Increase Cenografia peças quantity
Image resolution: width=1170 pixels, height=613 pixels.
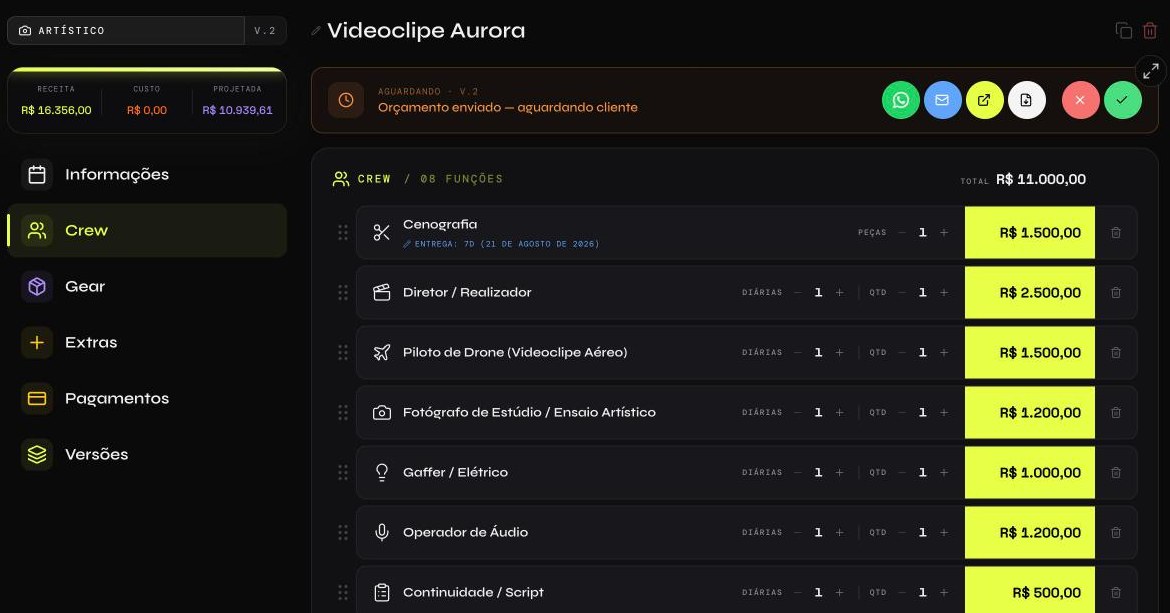(x=944, y=233)
